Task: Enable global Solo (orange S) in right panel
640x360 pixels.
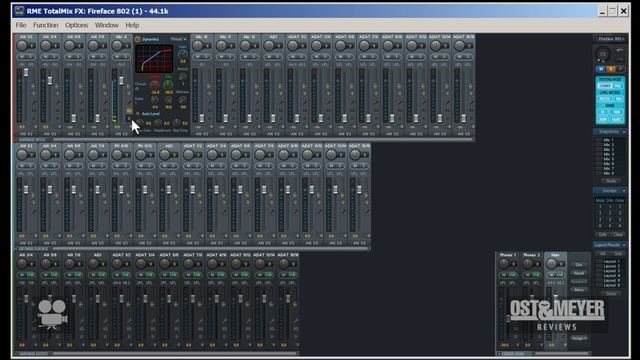Action: pos(611,69)
